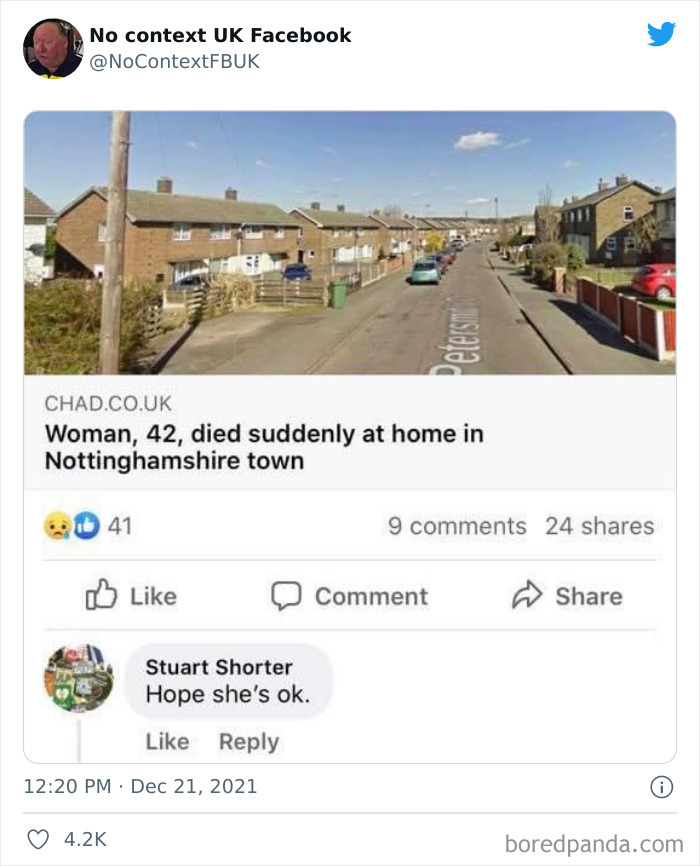The height and width of the screenshot is (866, 700).
Task: Select the Comment speech bubble icon
Action: [288, 596]
